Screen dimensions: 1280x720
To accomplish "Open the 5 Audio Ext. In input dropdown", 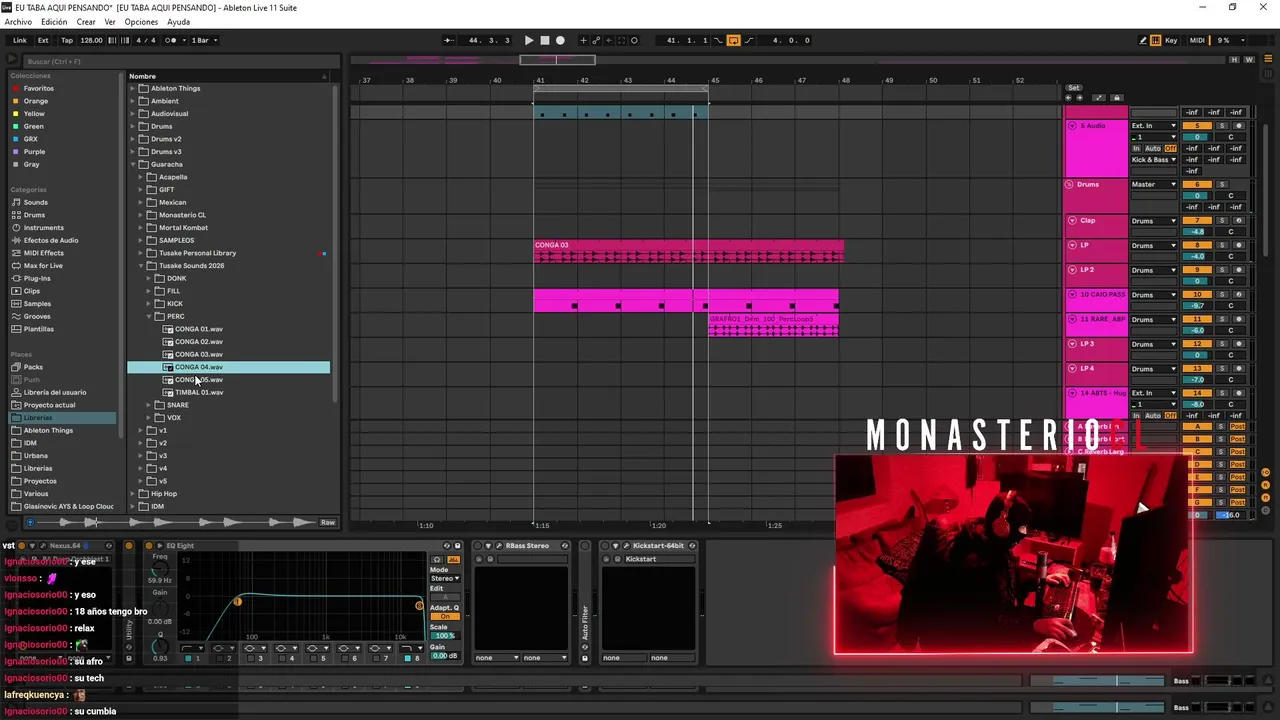I will tap(1154, 126).
